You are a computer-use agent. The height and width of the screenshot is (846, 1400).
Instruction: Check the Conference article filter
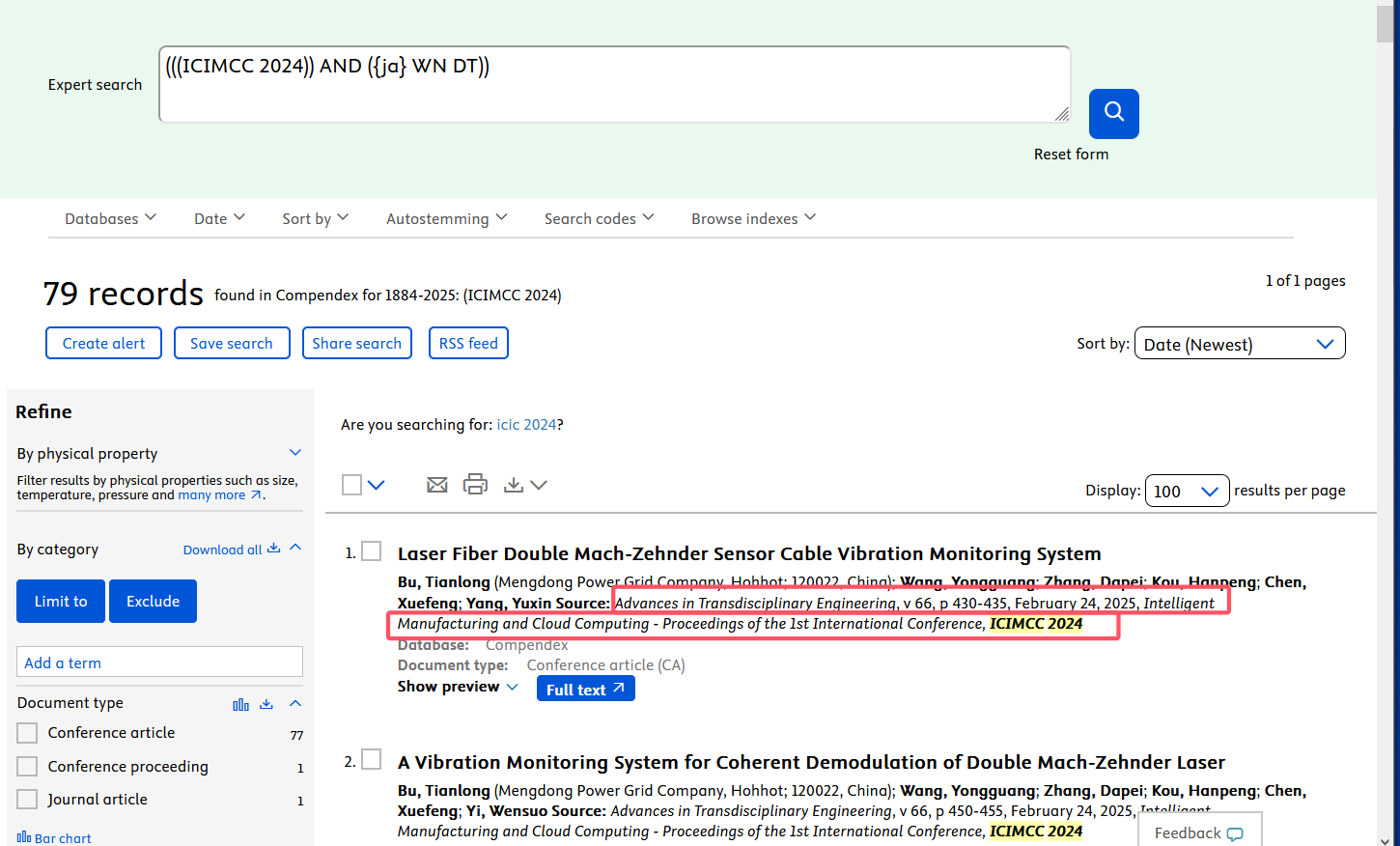[x=28, y=733]
